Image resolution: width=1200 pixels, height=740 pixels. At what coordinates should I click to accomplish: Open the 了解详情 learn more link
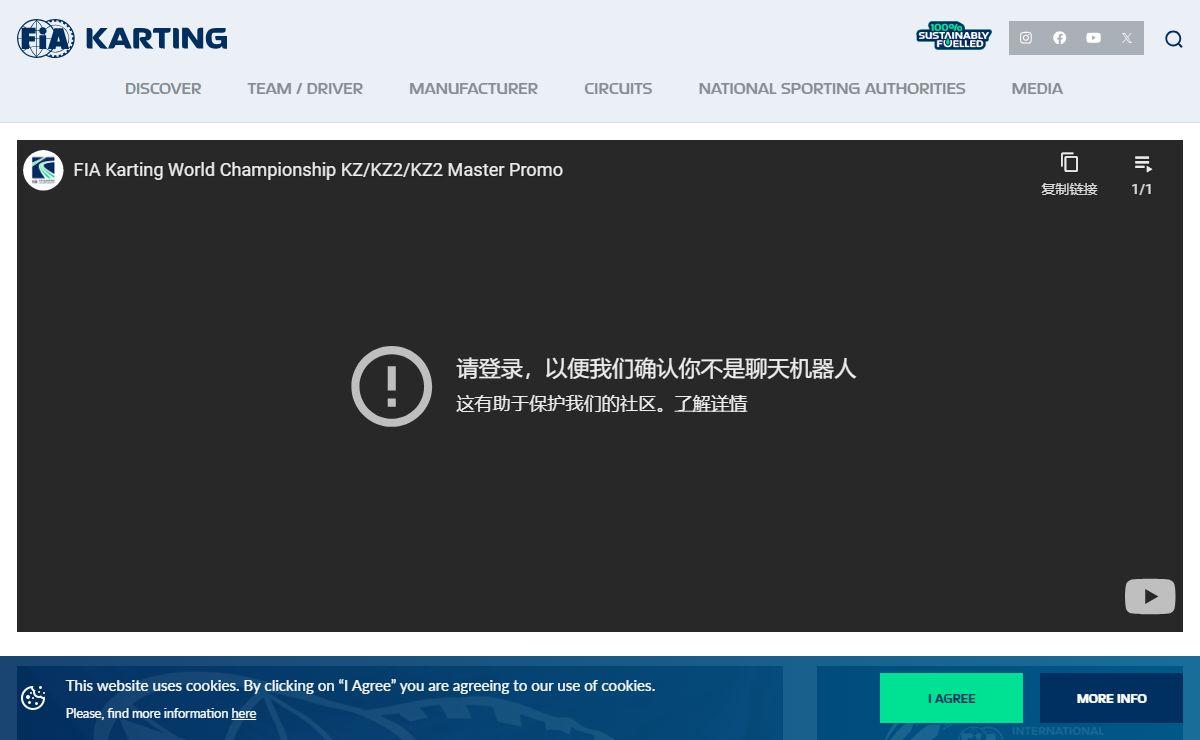coord(710,404)
